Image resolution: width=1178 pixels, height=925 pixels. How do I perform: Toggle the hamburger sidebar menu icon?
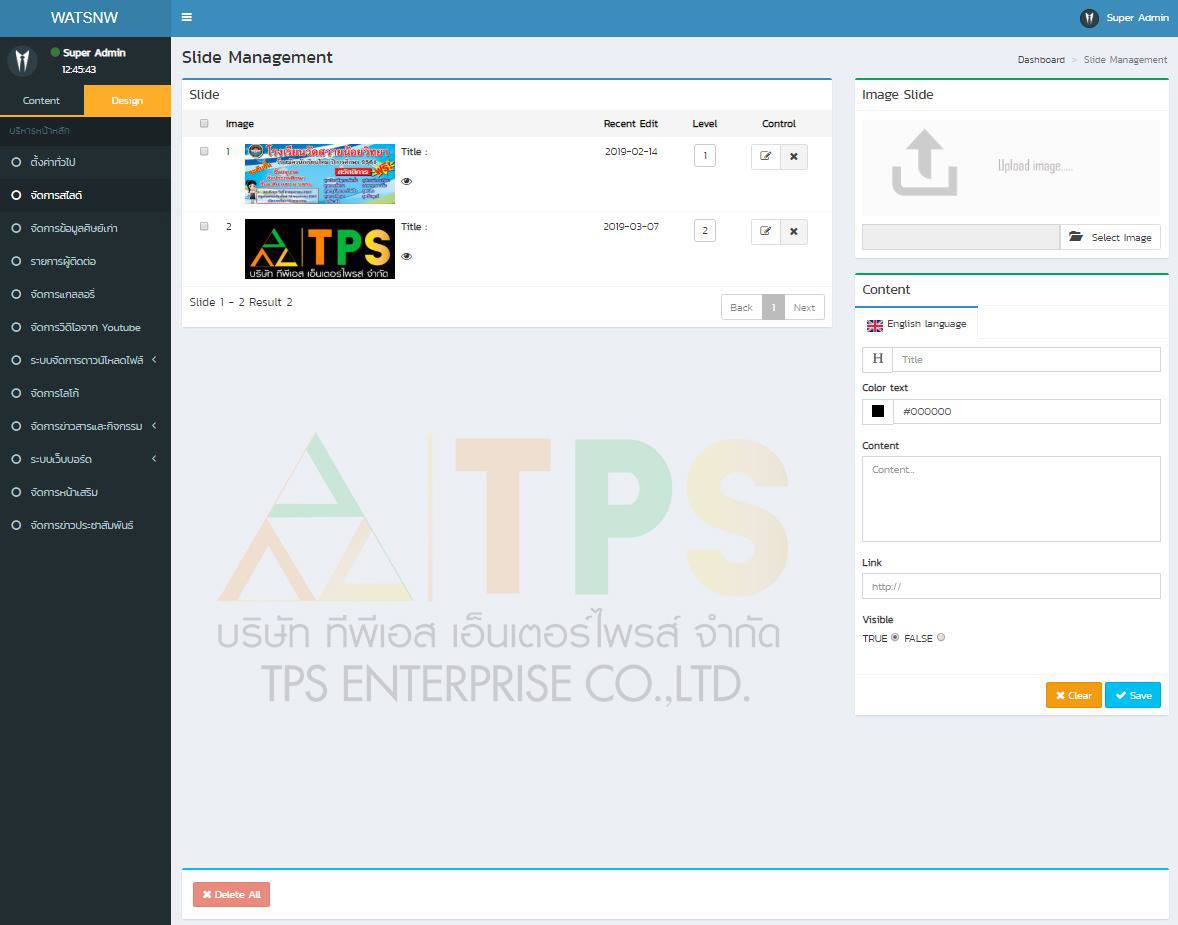[186, 17]
